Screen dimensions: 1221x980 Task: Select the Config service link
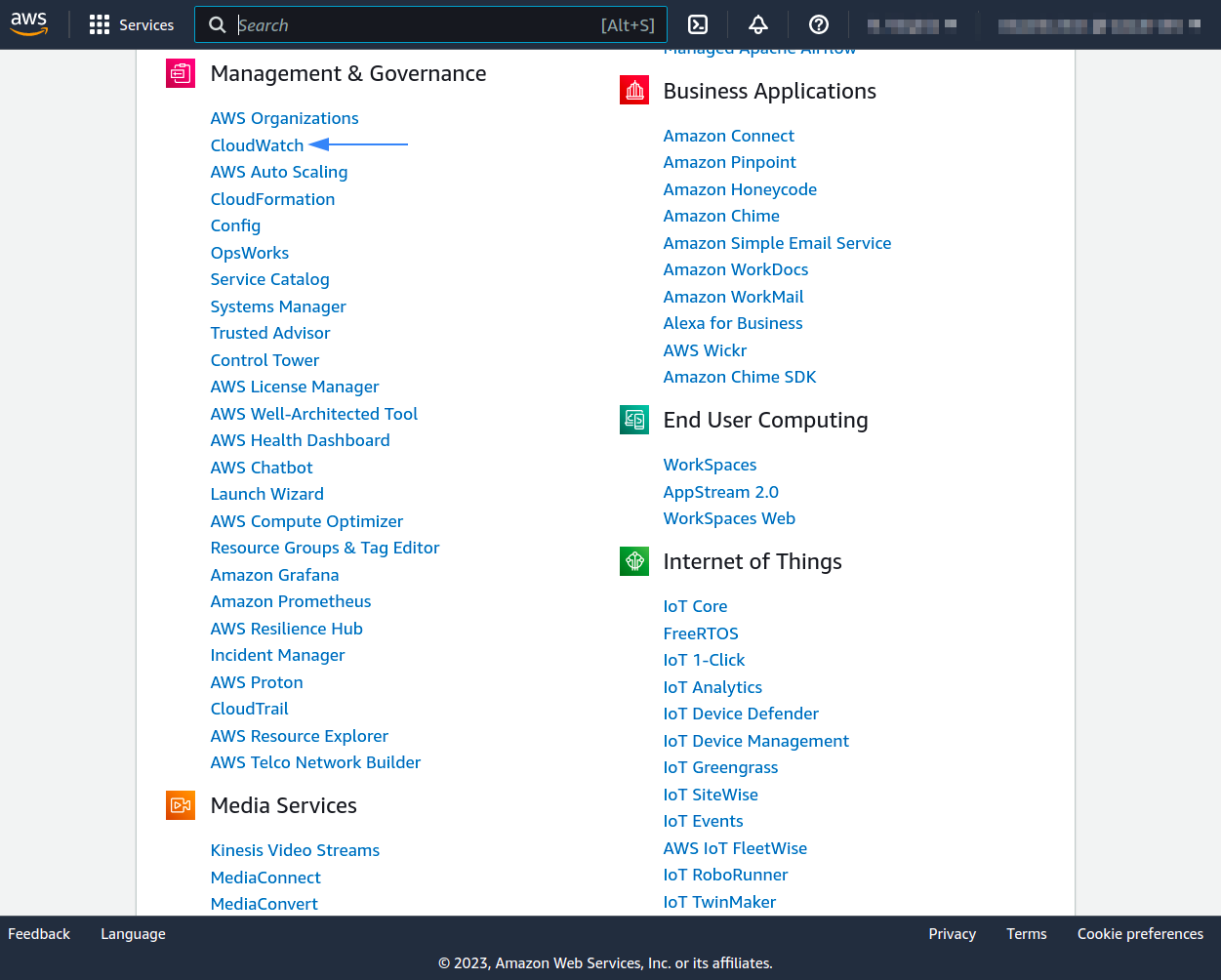click(x=235, y=225)
